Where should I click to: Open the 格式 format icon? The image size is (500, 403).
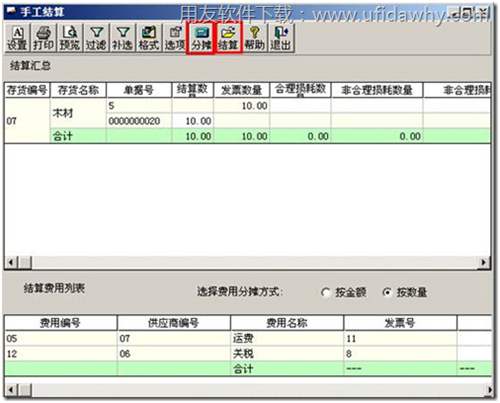coord(149,38)
